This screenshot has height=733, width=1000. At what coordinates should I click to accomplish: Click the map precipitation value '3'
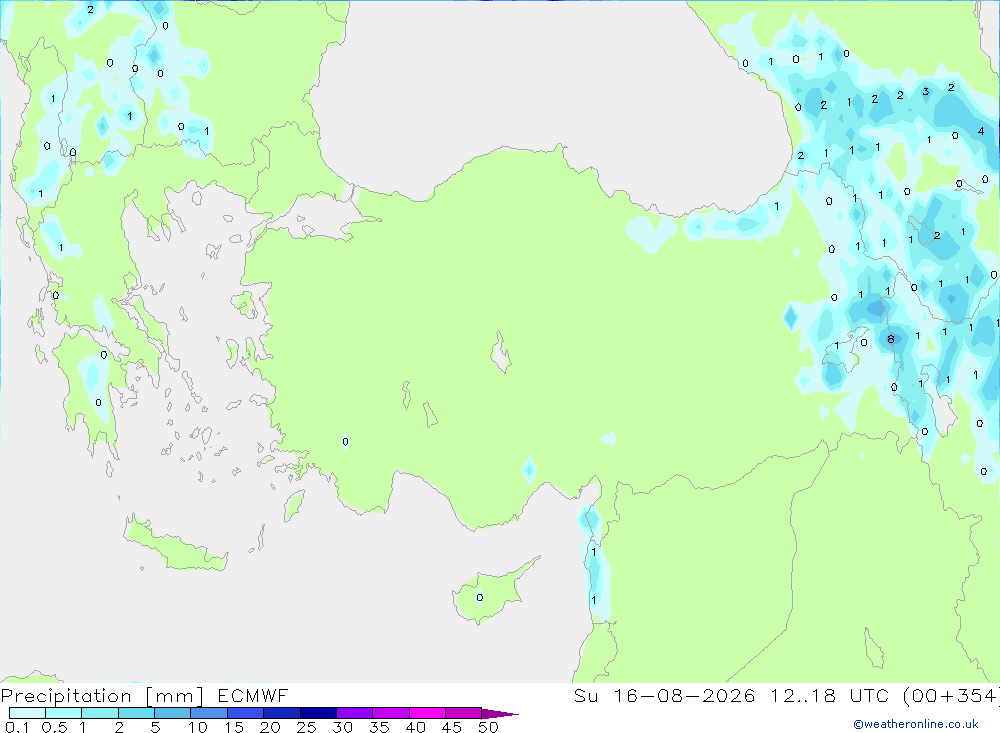click(x=925, y=91)
